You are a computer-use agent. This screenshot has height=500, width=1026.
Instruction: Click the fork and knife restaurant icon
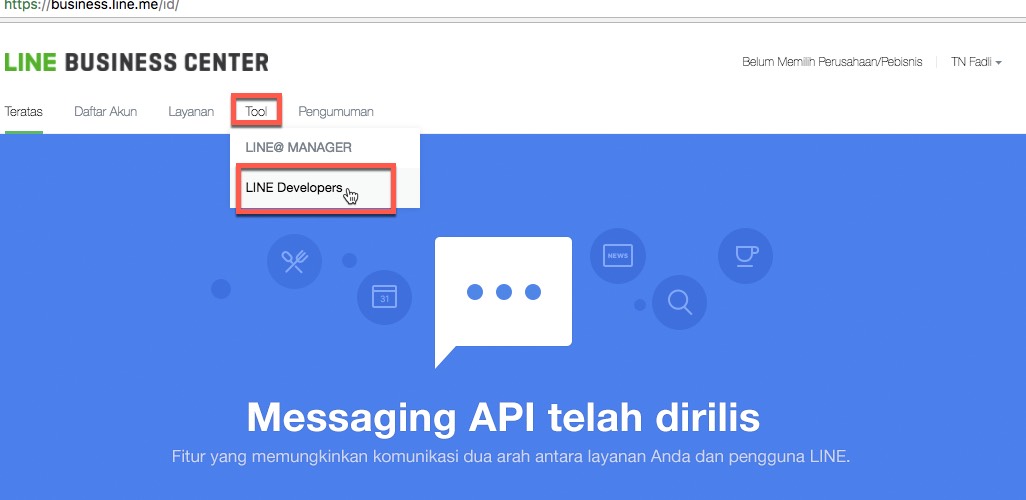pos(294,262)
